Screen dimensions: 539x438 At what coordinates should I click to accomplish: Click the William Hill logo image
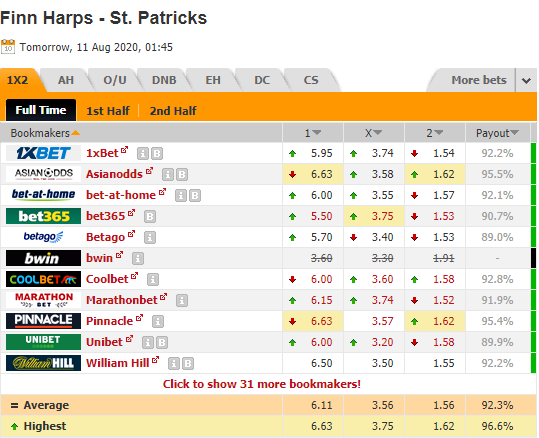[x=43, y=363]
